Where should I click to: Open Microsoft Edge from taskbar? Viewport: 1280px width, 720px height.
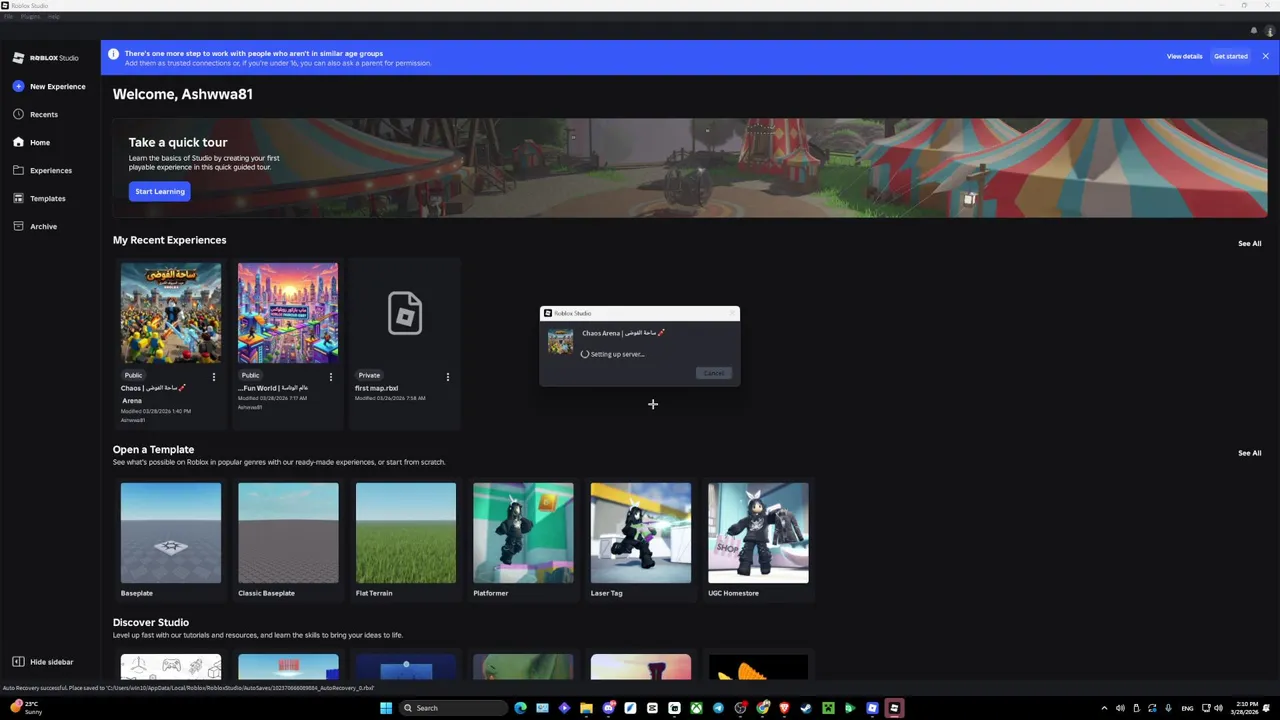click(521, 708)
